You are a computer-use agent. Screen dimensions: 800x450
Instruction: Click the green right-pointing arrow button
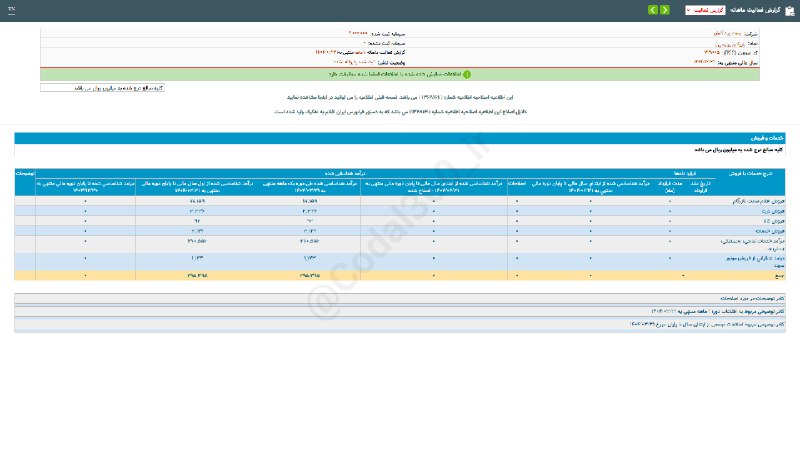click(x=664, y=10)
